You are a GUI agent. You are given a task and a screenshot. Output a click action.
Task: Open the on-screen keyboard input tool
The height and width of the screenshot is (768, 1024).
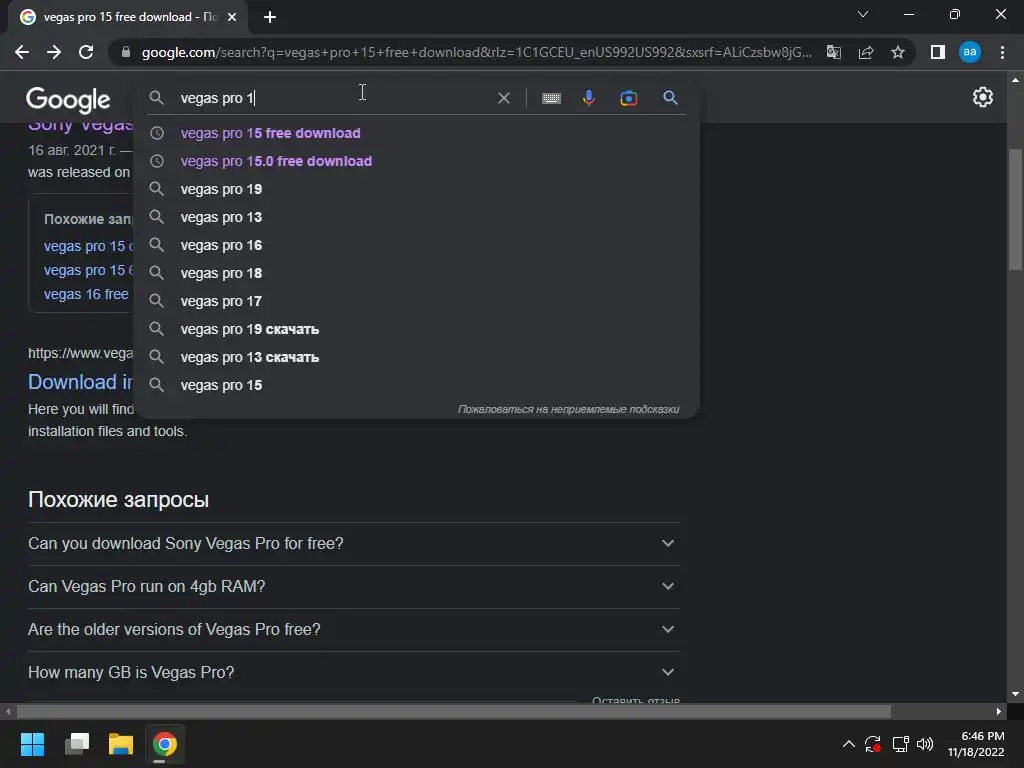click(x=551, y=98)
